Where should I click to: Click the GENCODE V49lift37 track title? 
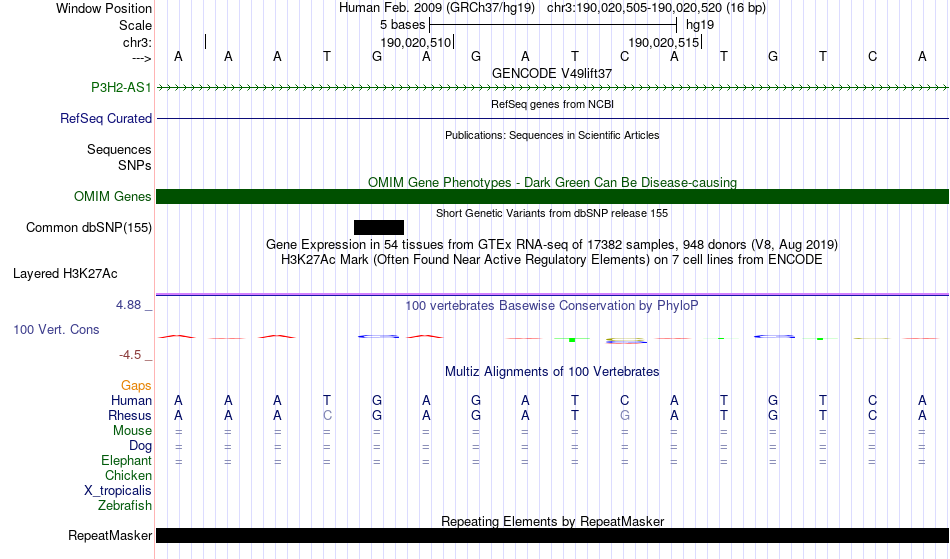[552, 73]
